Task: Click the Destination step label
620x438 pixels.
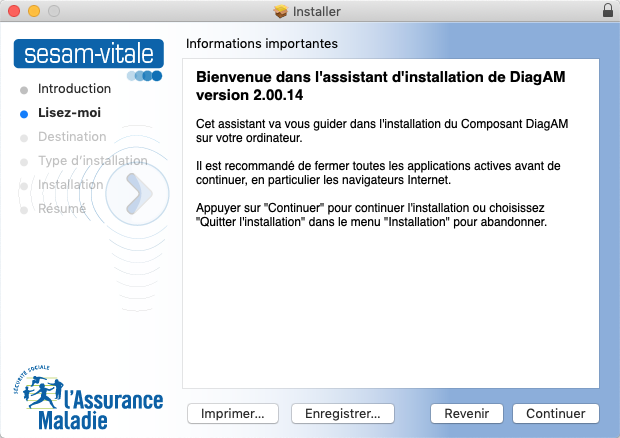Action: tap(72, 137)
